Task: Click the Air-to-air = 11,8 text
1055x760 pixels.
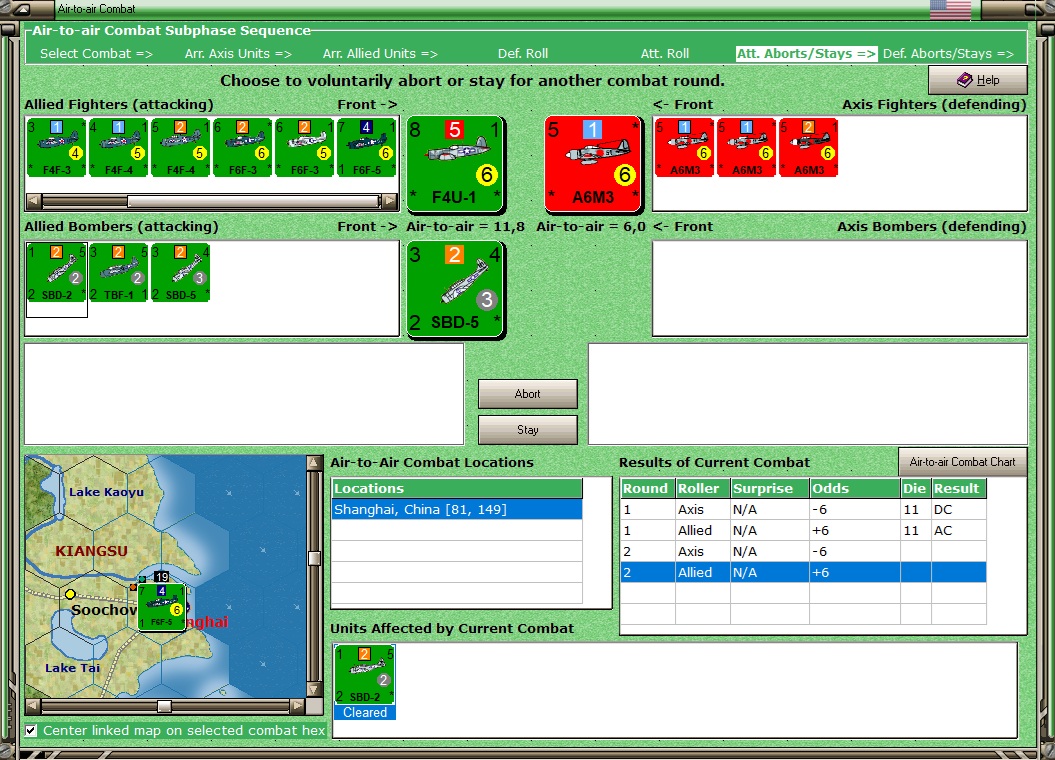Action: (466, 227)
